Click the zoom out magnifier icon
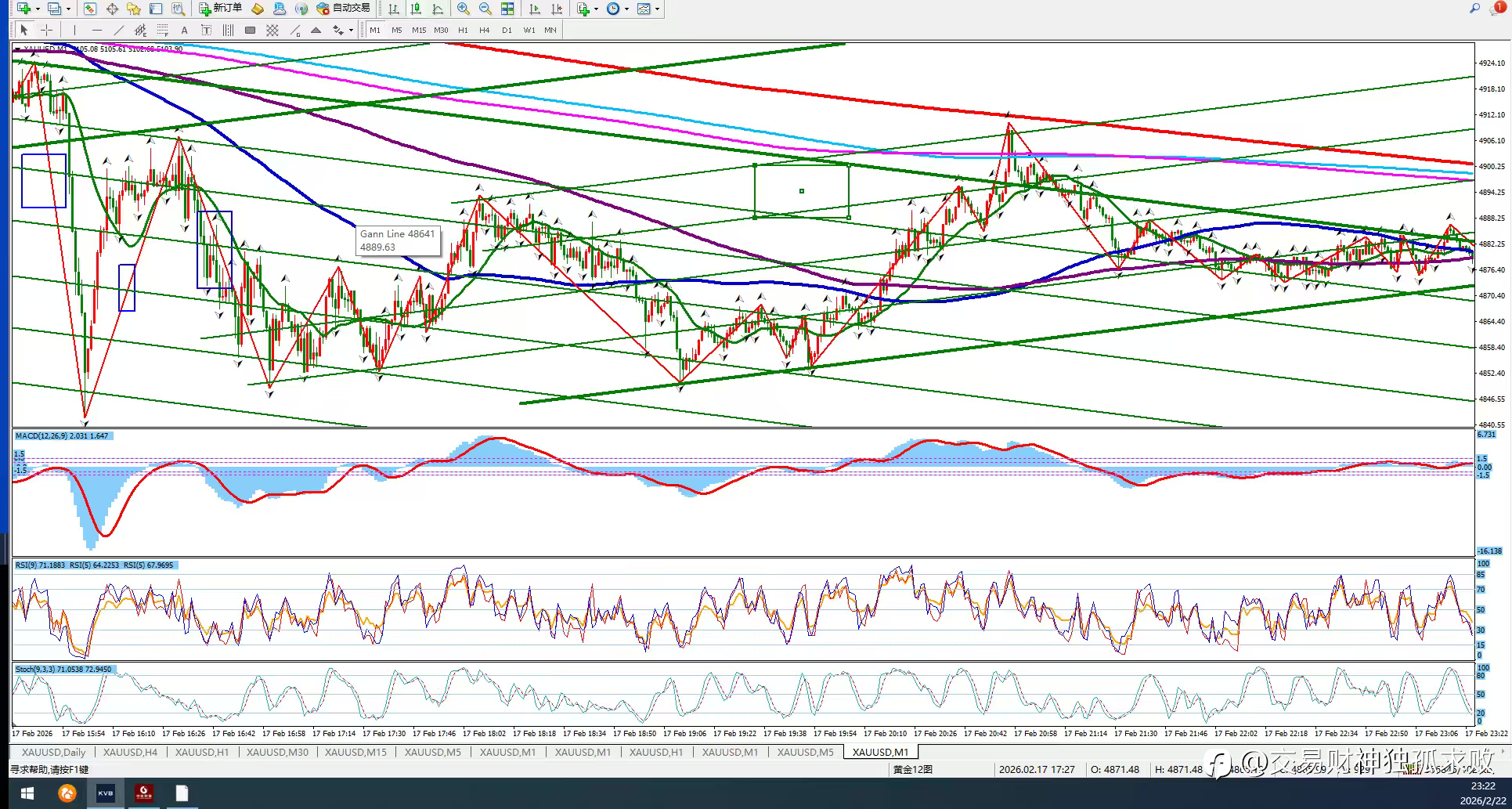The width and height of the screenshot is (1512, 809). coord(485,9)
